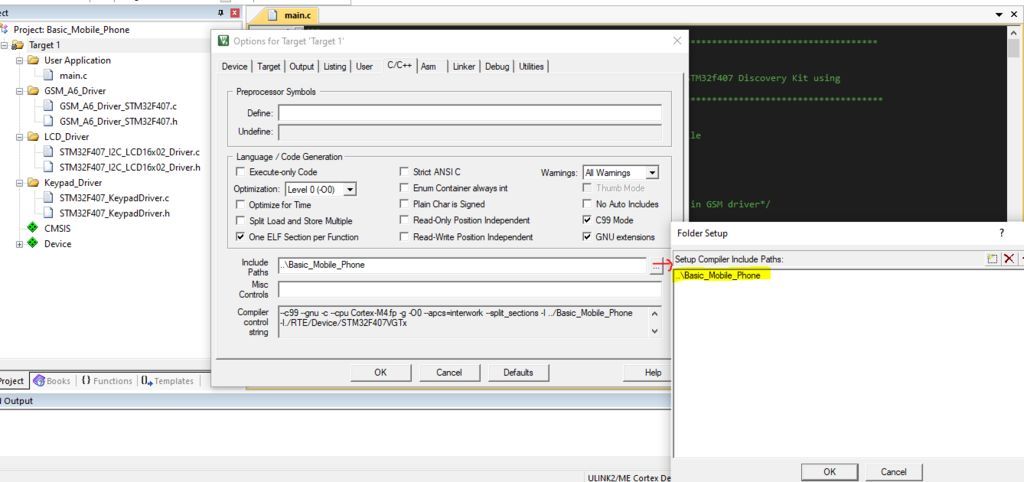The image size is (1024, 482).
Task: Switch to the Device tab
Action: [x=234, y=67]
